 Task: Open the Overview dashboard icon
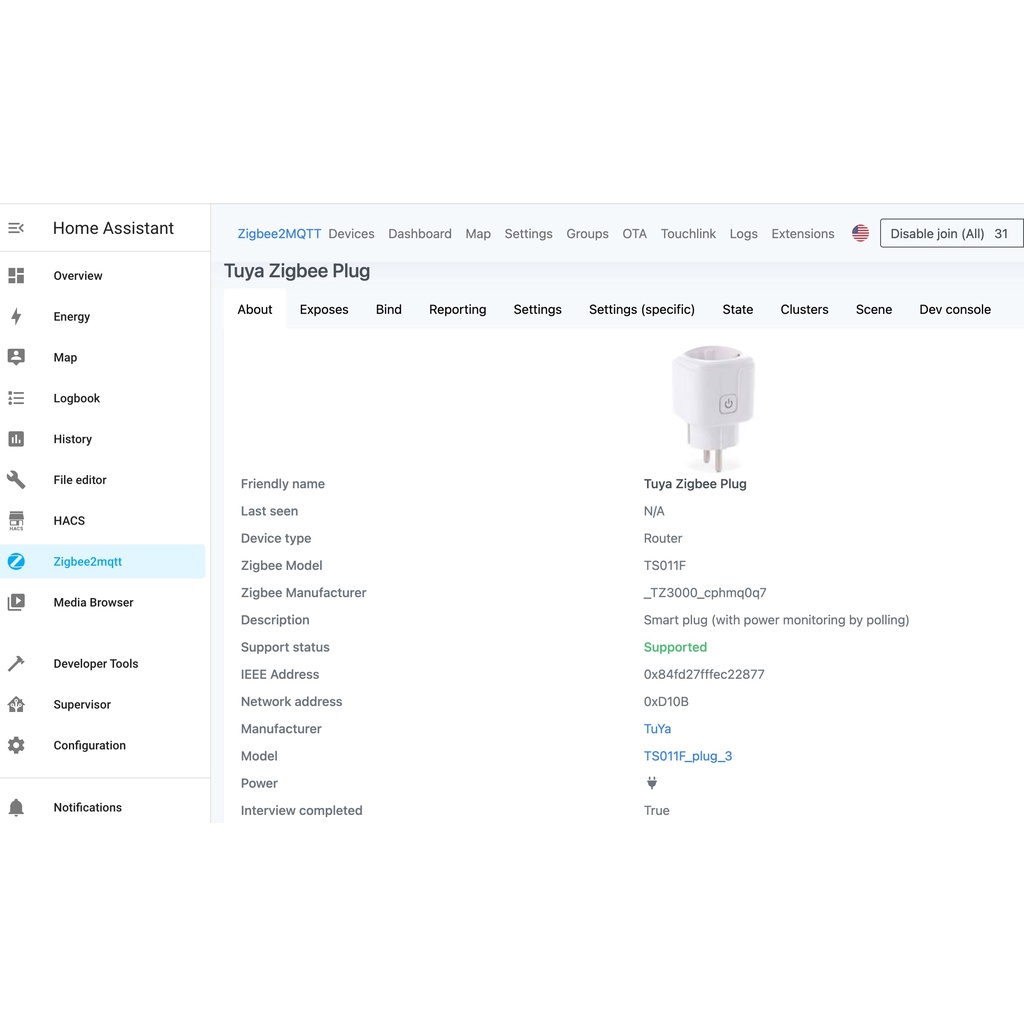tap(16, 276)
